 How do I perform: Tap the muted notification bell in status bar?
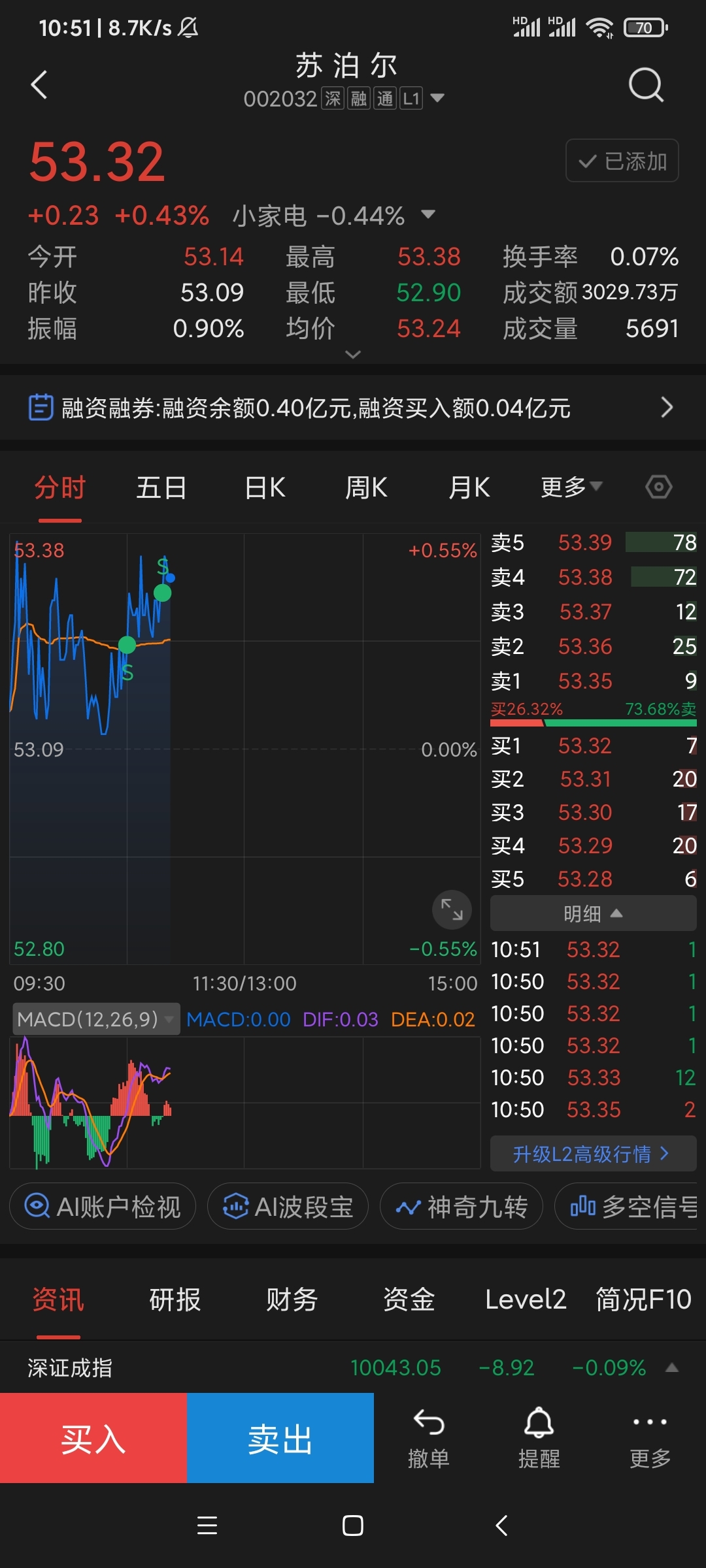(x=188, y=27)
